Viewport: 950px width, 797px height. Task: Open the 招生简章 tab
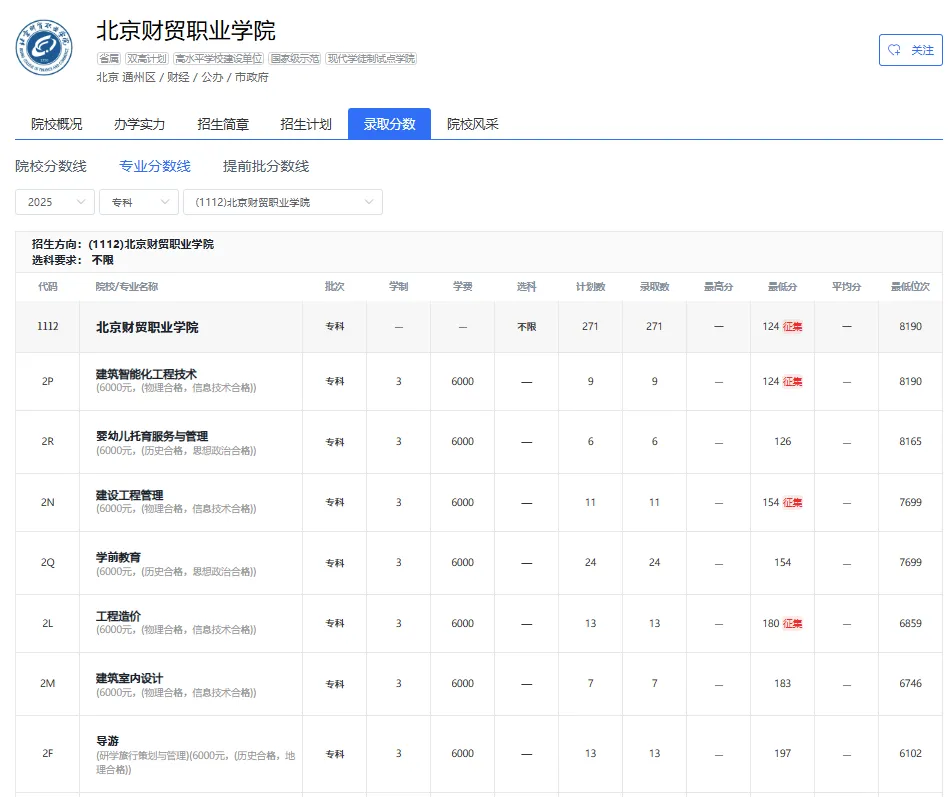223,124
